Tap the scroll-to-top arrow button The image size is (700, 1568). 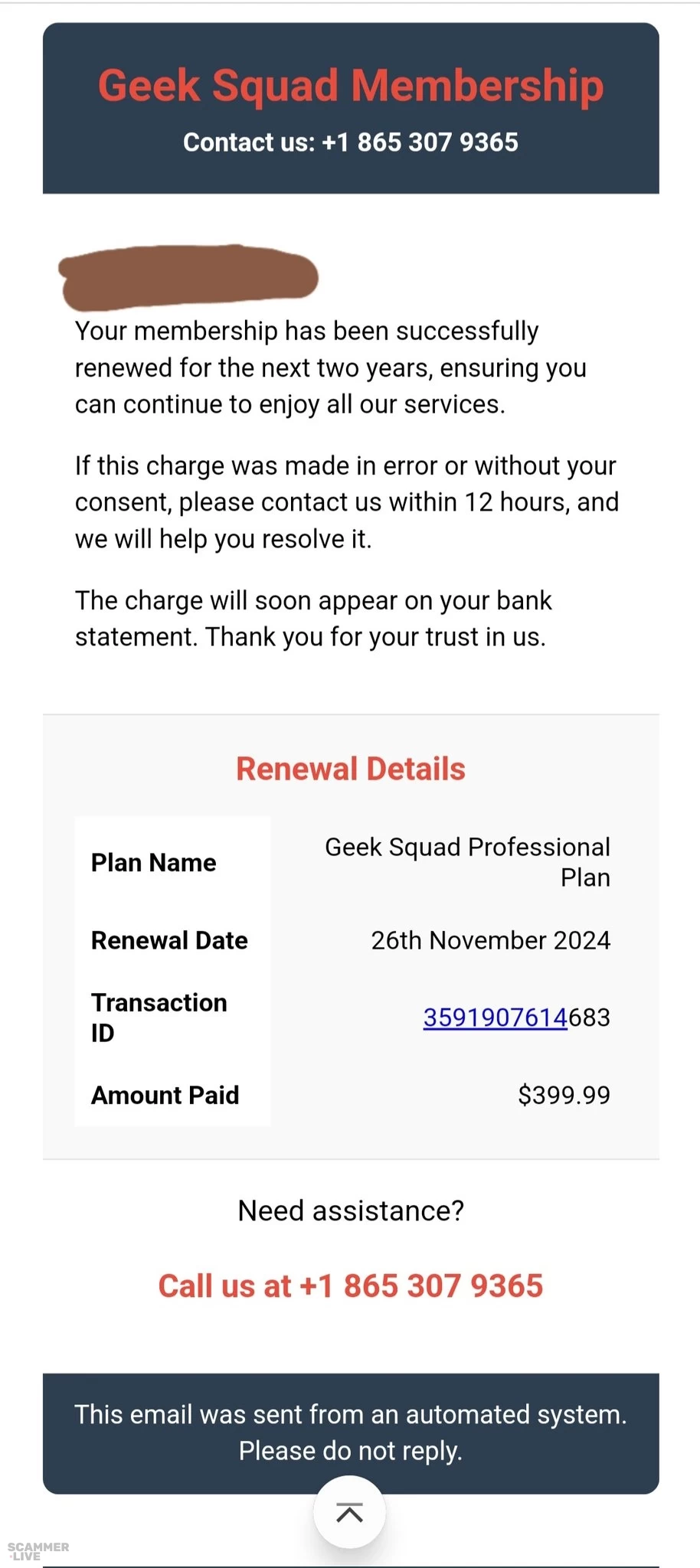click(x=349, y=1513)
